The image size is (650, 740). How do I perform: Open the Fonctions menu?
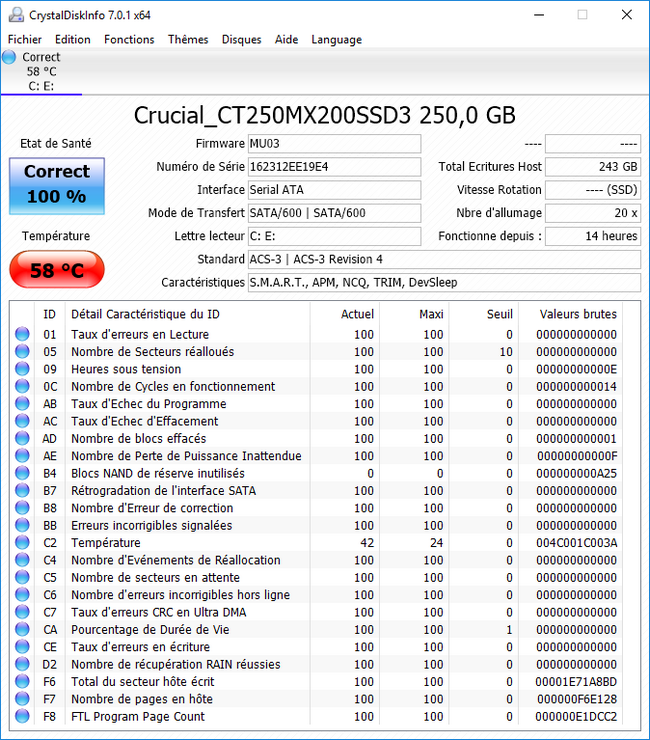tap(129, 40)
